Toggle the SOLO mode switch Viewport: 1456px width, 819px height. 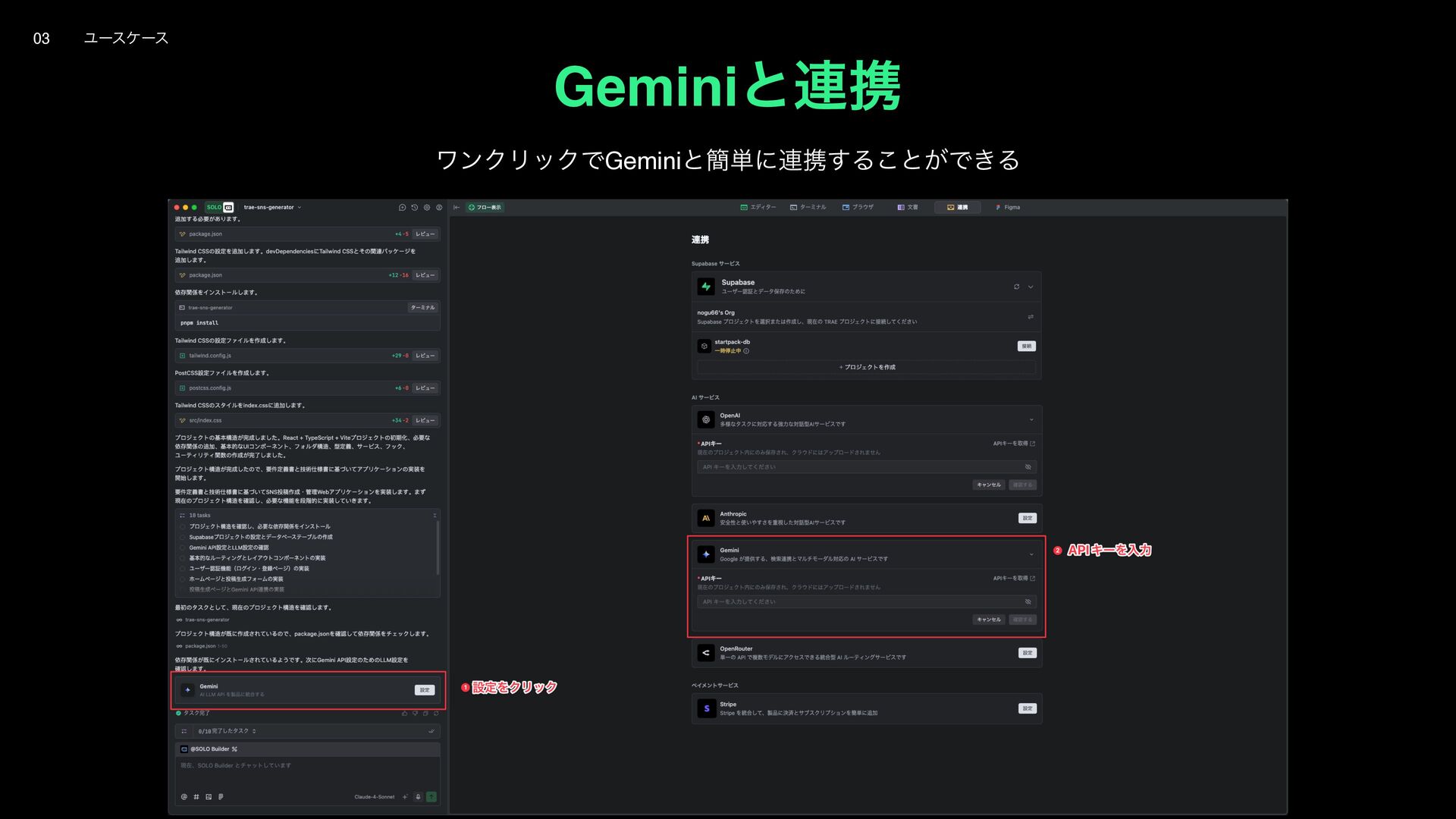pyautogui.click(x=220, y=207)
